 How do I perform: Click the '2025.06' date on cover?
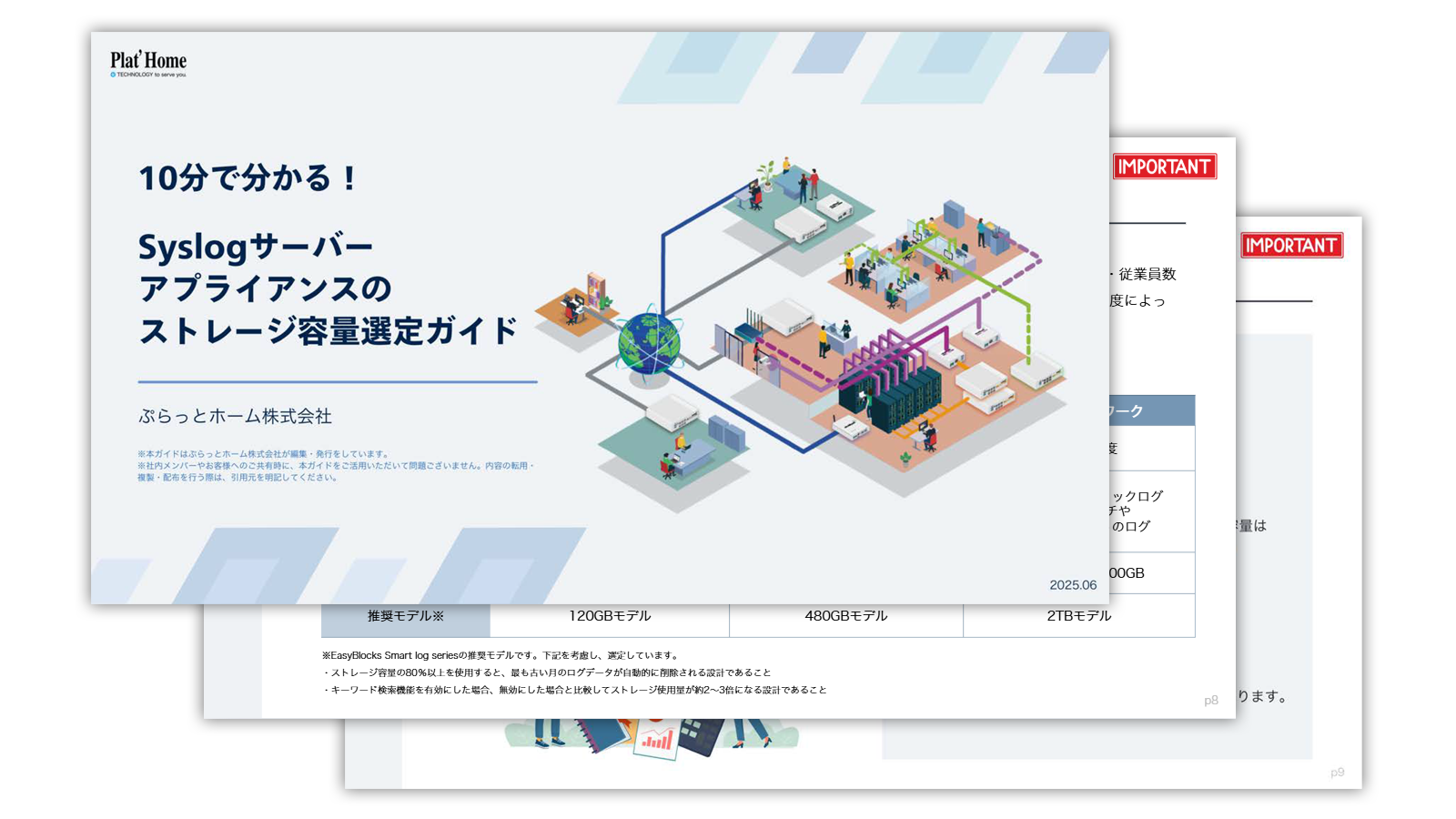click(x=1073, y=585)
